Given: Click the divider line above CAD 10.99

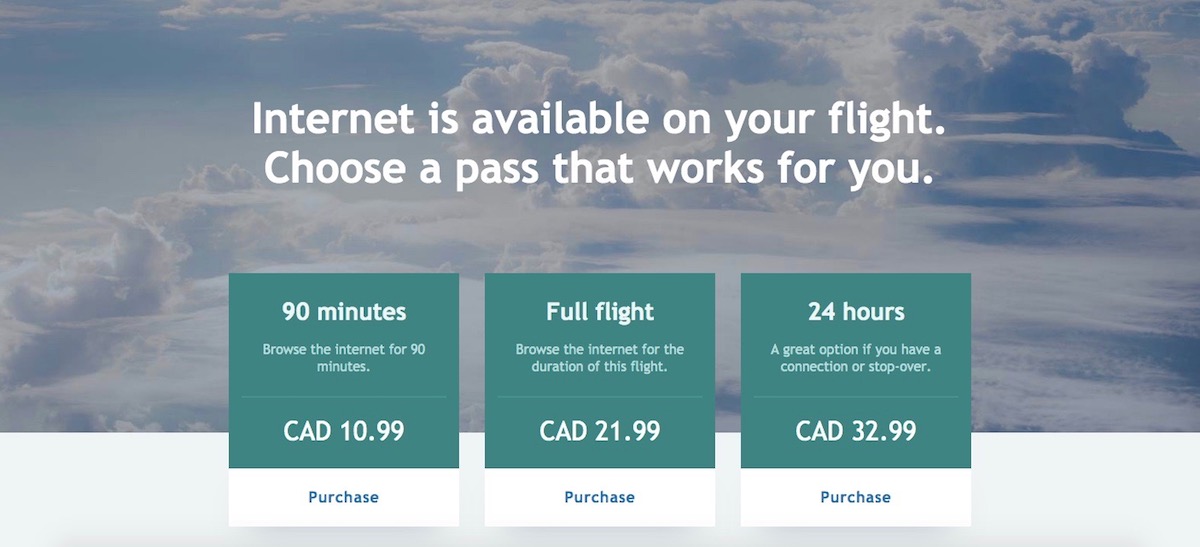Looking at the screenshot, I should point(344,397).
